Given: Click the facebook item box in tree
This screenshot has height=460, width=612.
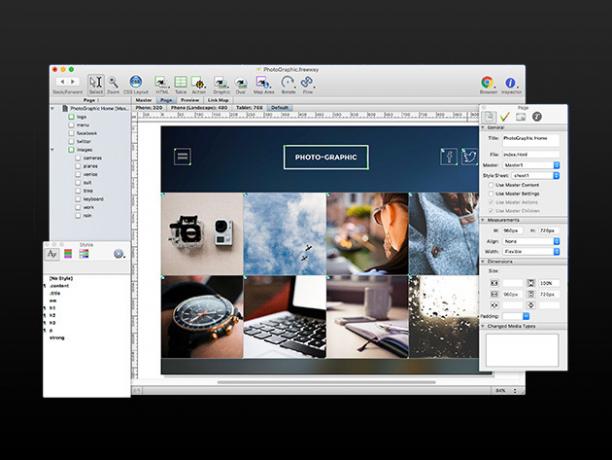Looking at the screenshot, I should click(71, 133).
